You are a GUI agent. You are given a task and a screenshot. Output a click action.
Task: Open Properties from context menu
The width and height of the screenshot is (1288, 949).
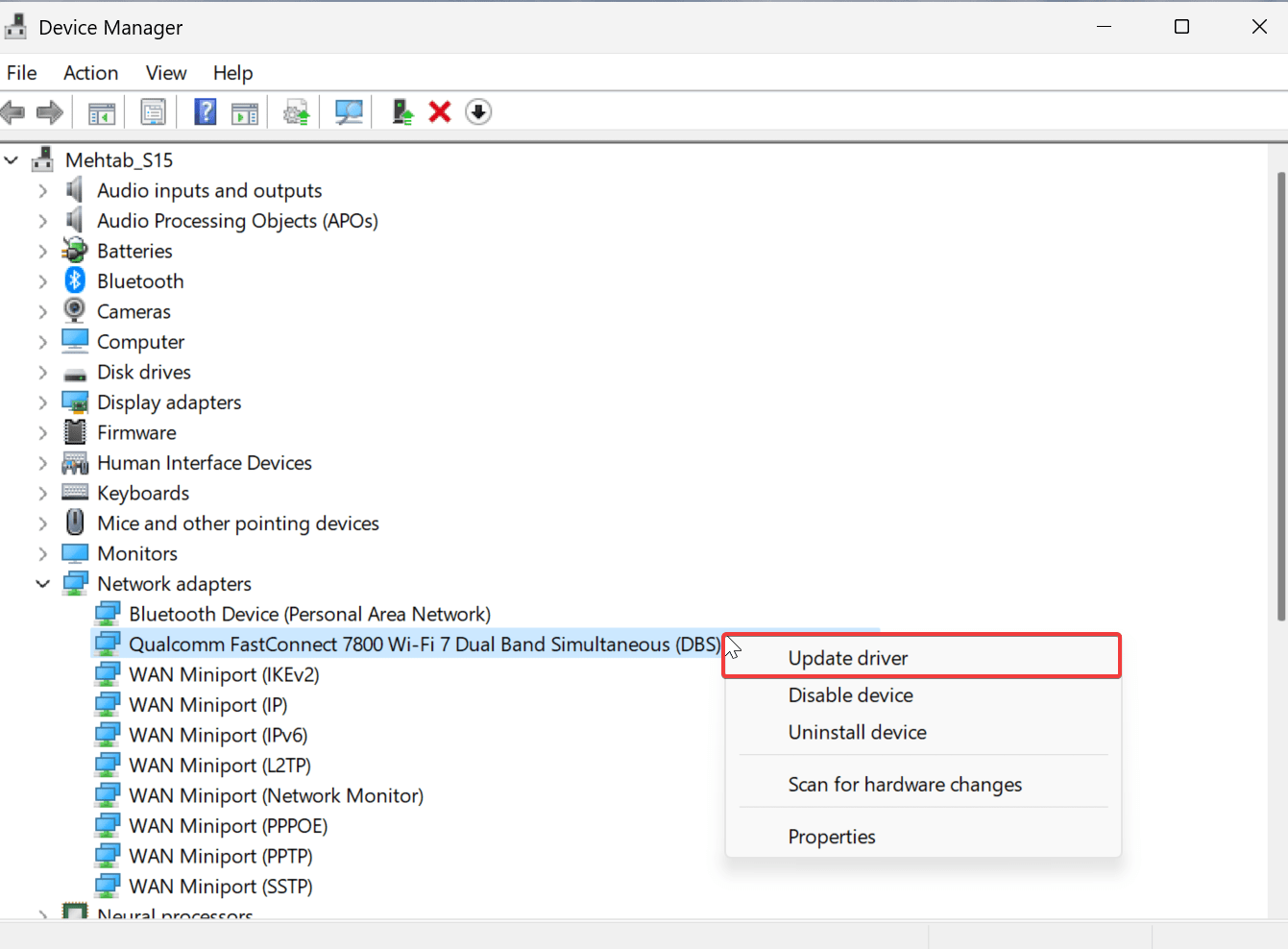tap(922, 837)
